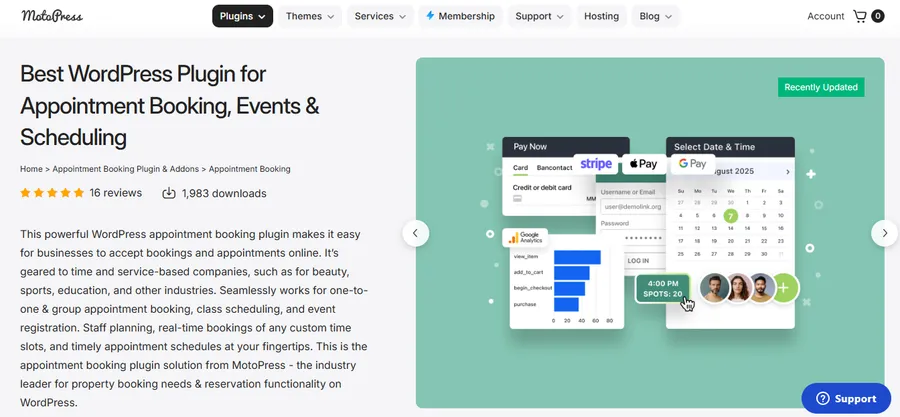The height and width of the screenshot is (417, 900).
Task: Click the 1,983 downloads text
Action: [224, 193]
